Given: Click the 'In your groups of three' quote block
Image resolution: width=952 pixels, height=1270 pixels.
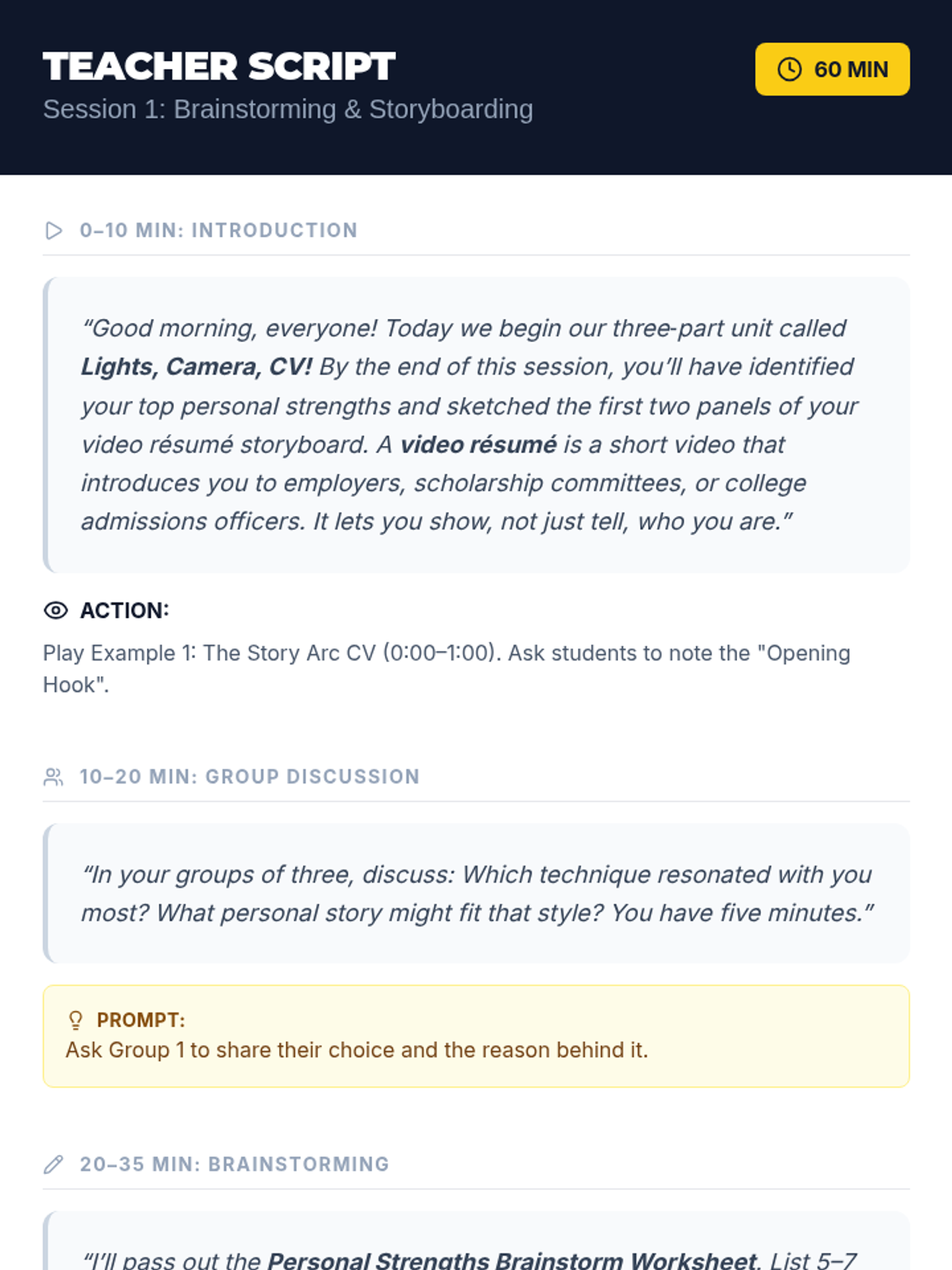Looking at the screenshot, I should tap(476, 894).
